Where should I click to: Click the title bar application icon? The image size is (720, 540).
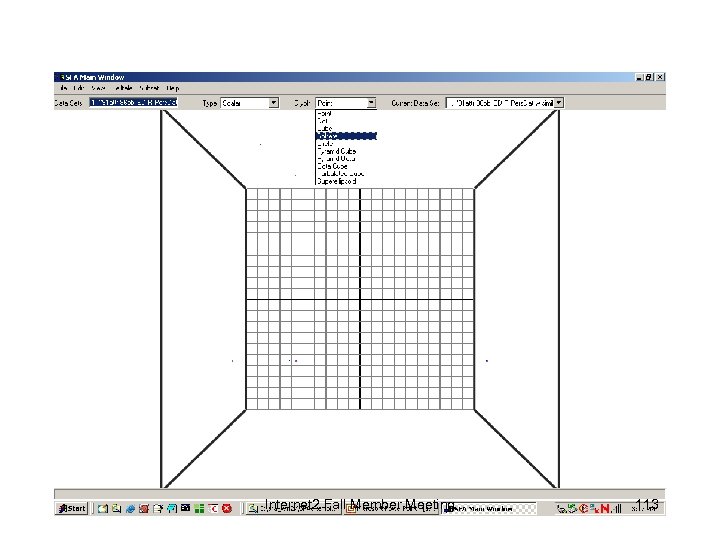coord(61,77)
